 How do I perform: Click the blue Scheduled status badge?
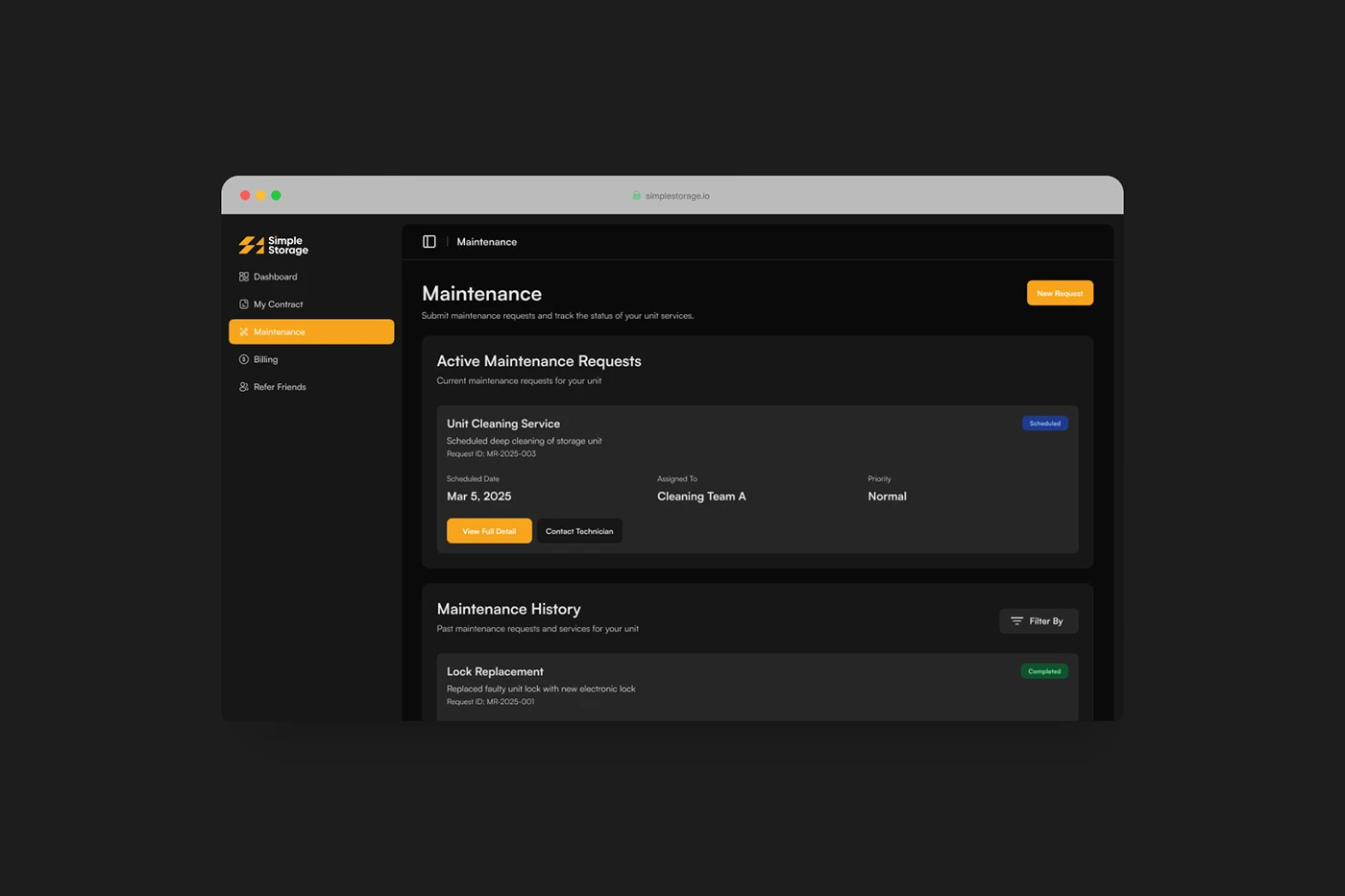1044,423
